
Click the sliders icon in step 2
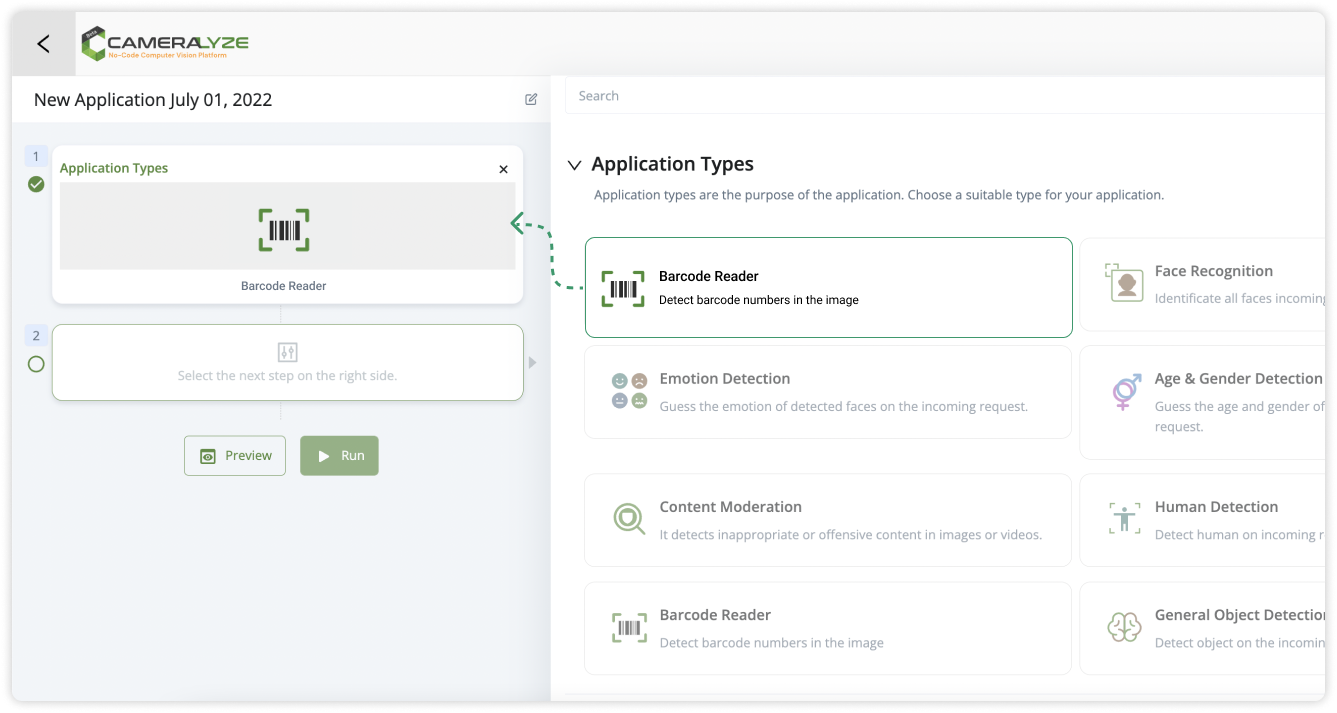click(287, 352)
